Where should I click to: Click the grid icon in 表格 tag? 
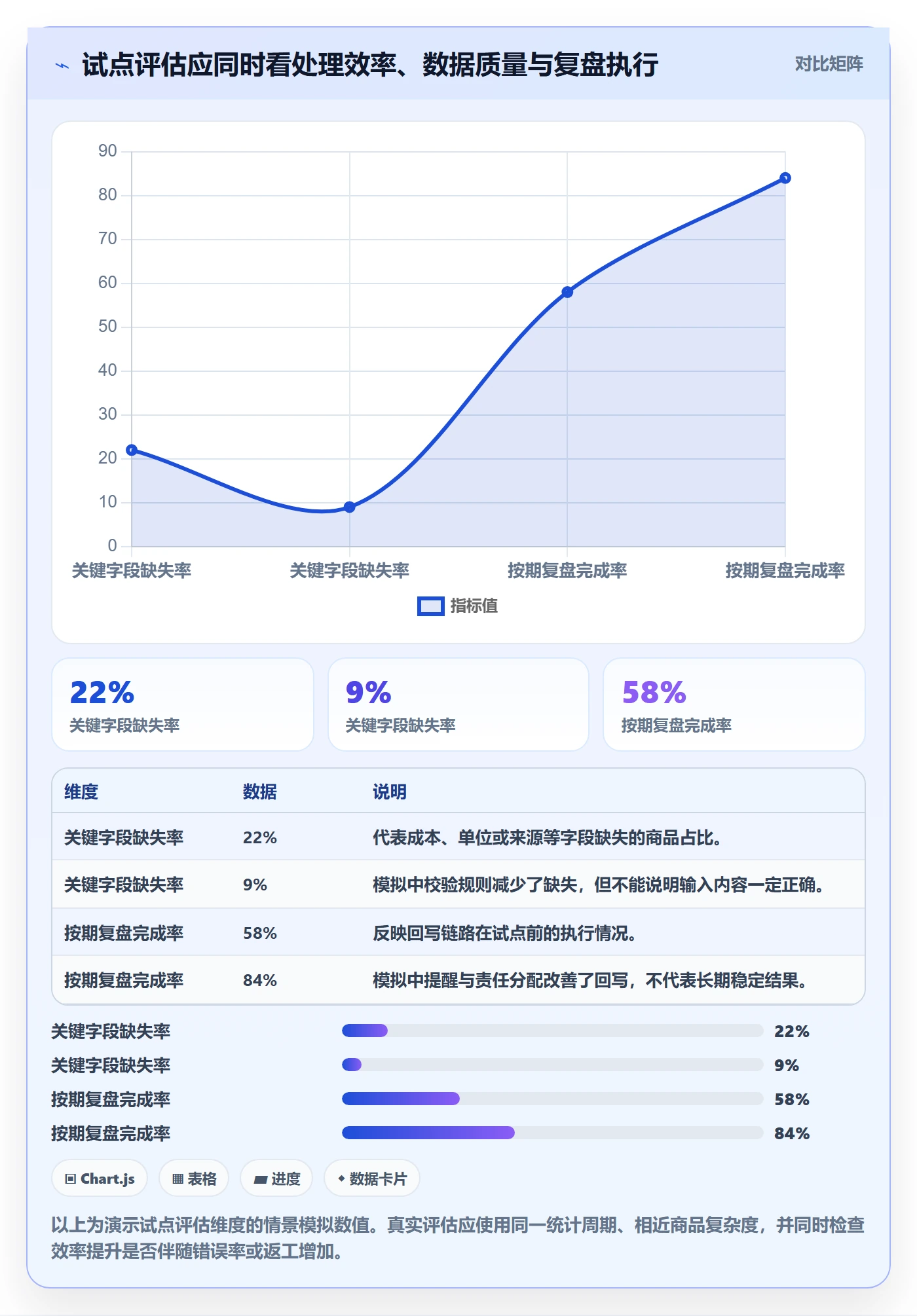[178, 1179]
